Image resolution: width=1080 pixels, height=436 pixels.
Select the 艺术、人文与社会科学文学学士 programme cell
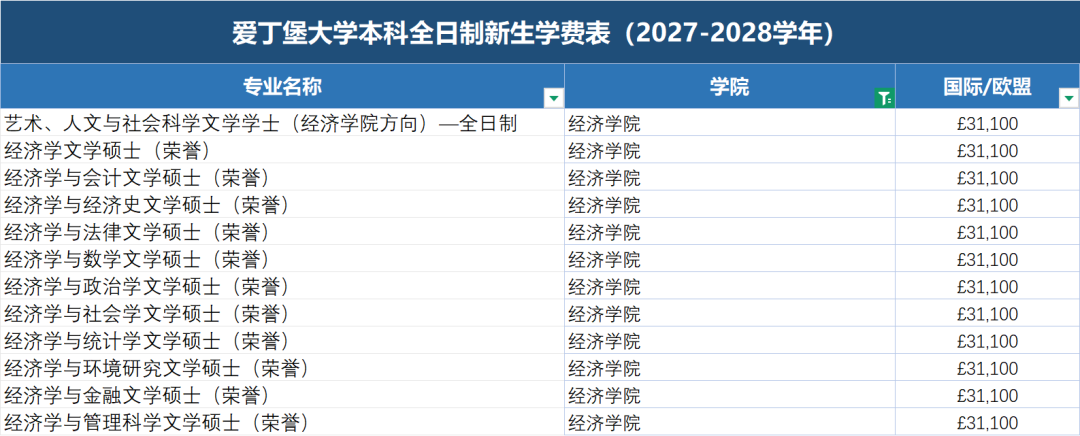(x=282, y=123)
